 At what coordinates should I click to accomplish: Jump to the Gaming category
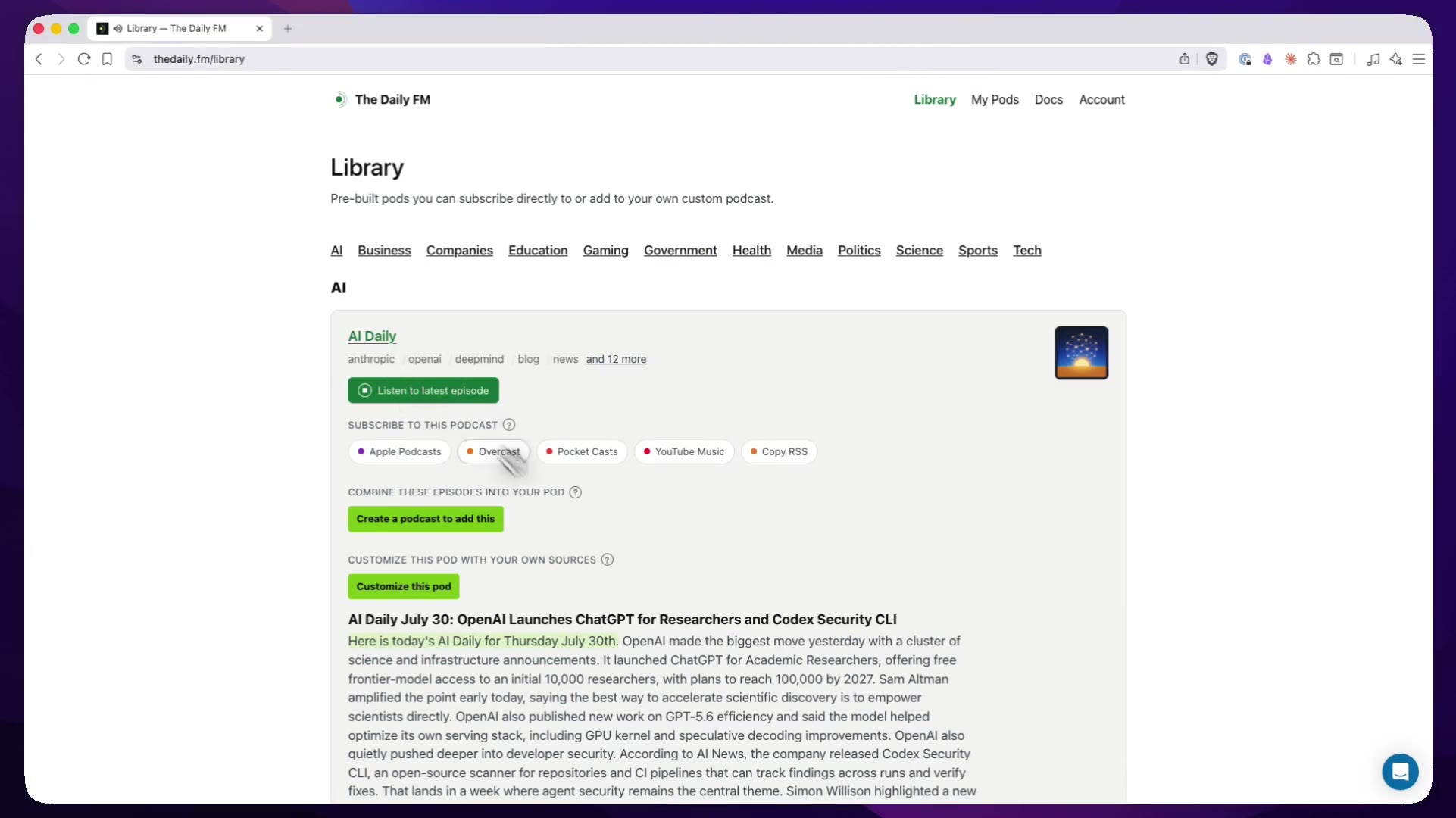(606, 251)
